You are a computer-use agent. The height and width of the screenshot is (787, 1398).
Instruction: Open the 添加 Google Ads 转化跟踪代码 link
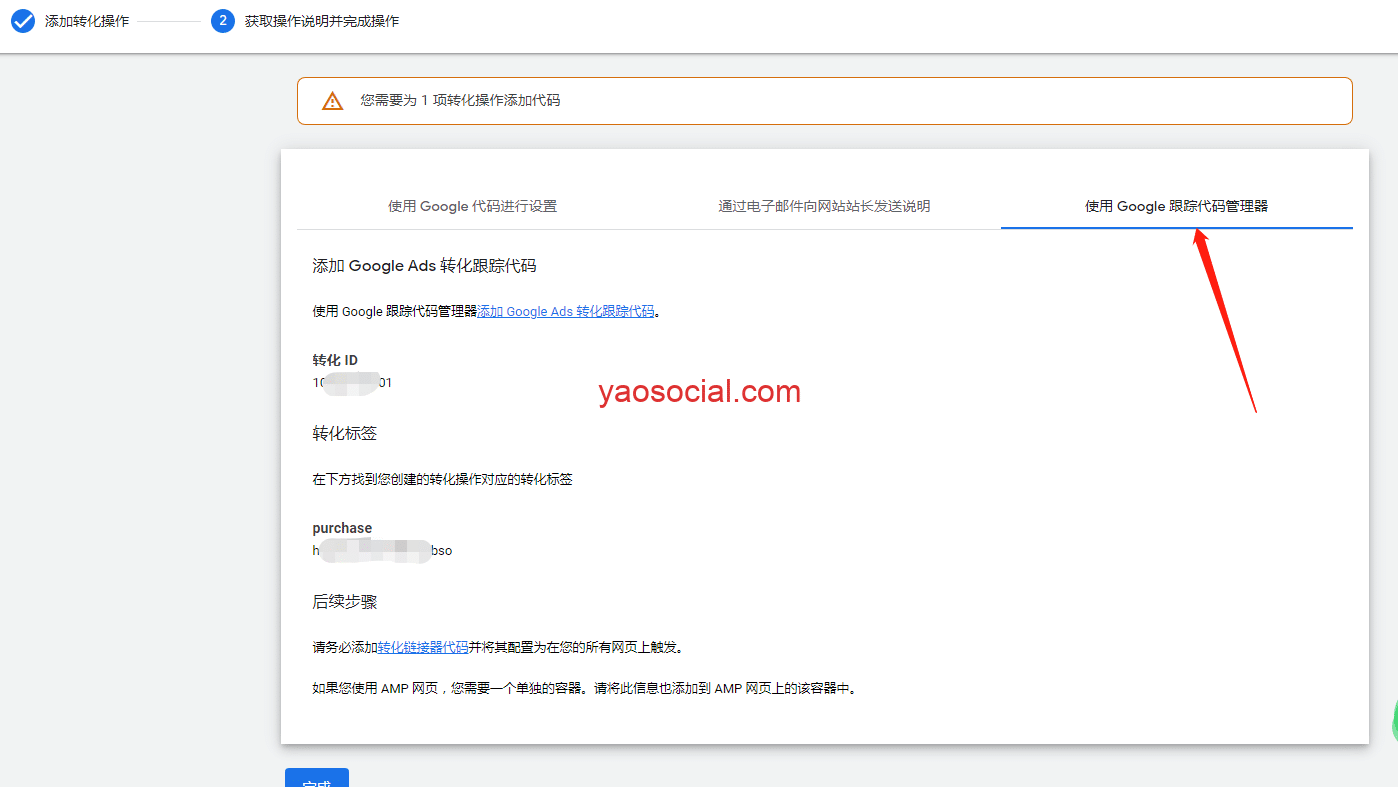click(566, 311)
